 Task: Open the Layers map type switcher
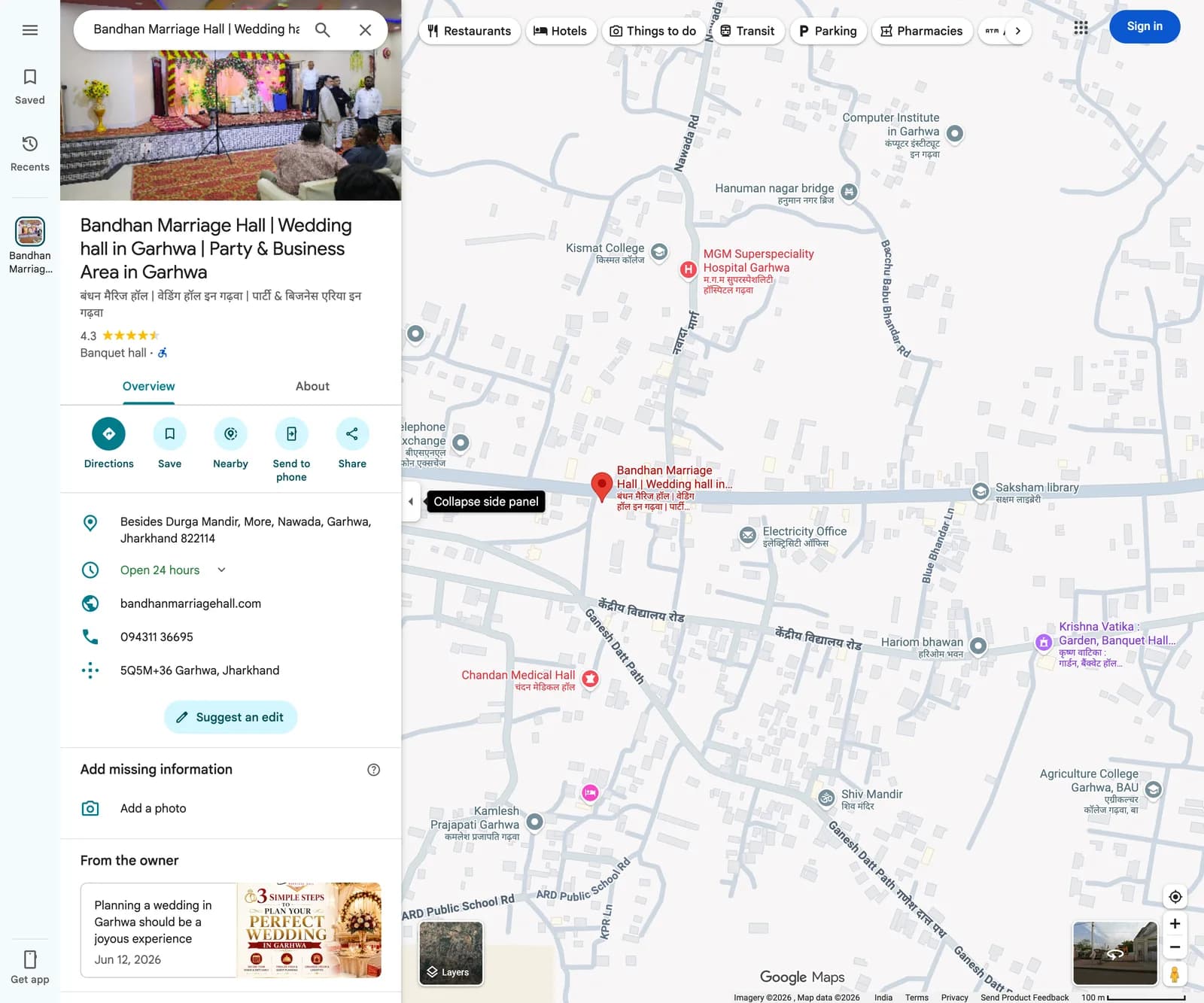[x=451, y=953]
